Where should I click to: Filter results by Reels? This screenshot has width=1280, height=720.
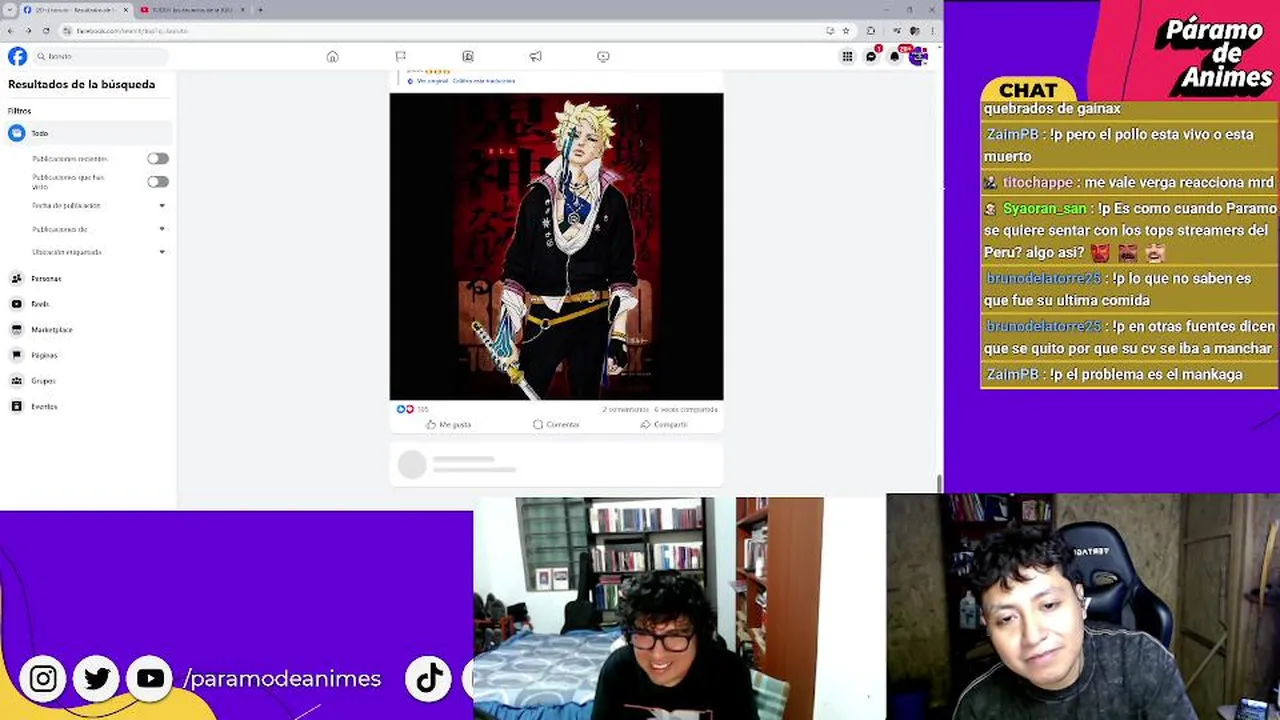pyautogui.click(x=88, y=304)
